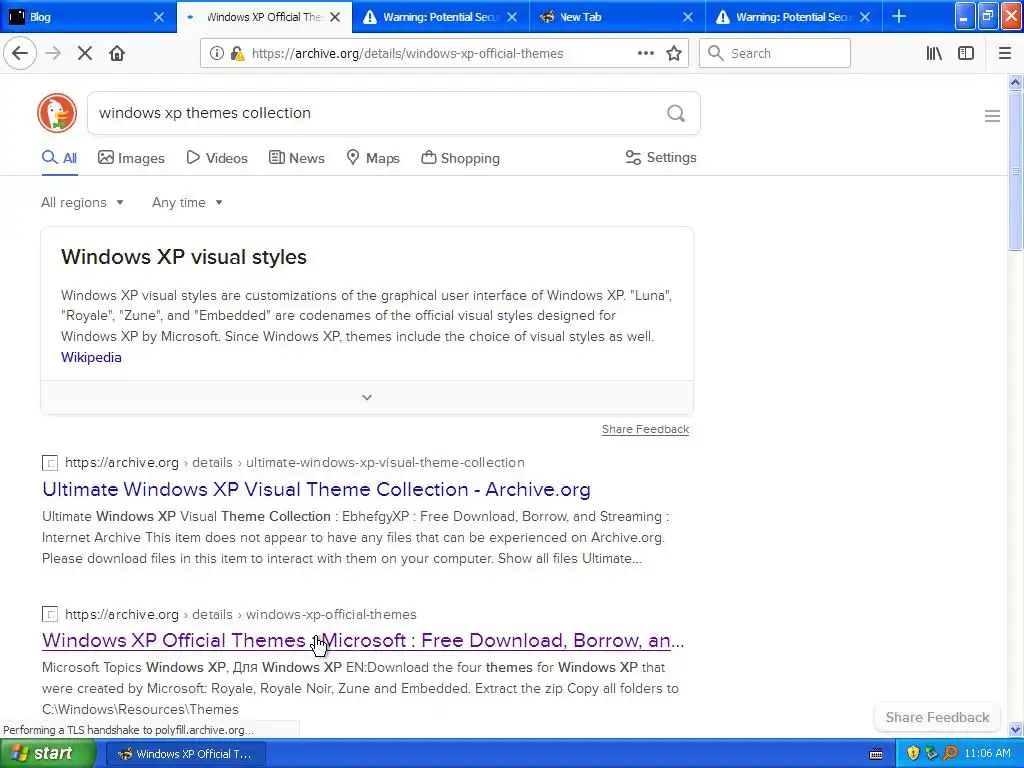Open the Maps search category

(373, 158)
